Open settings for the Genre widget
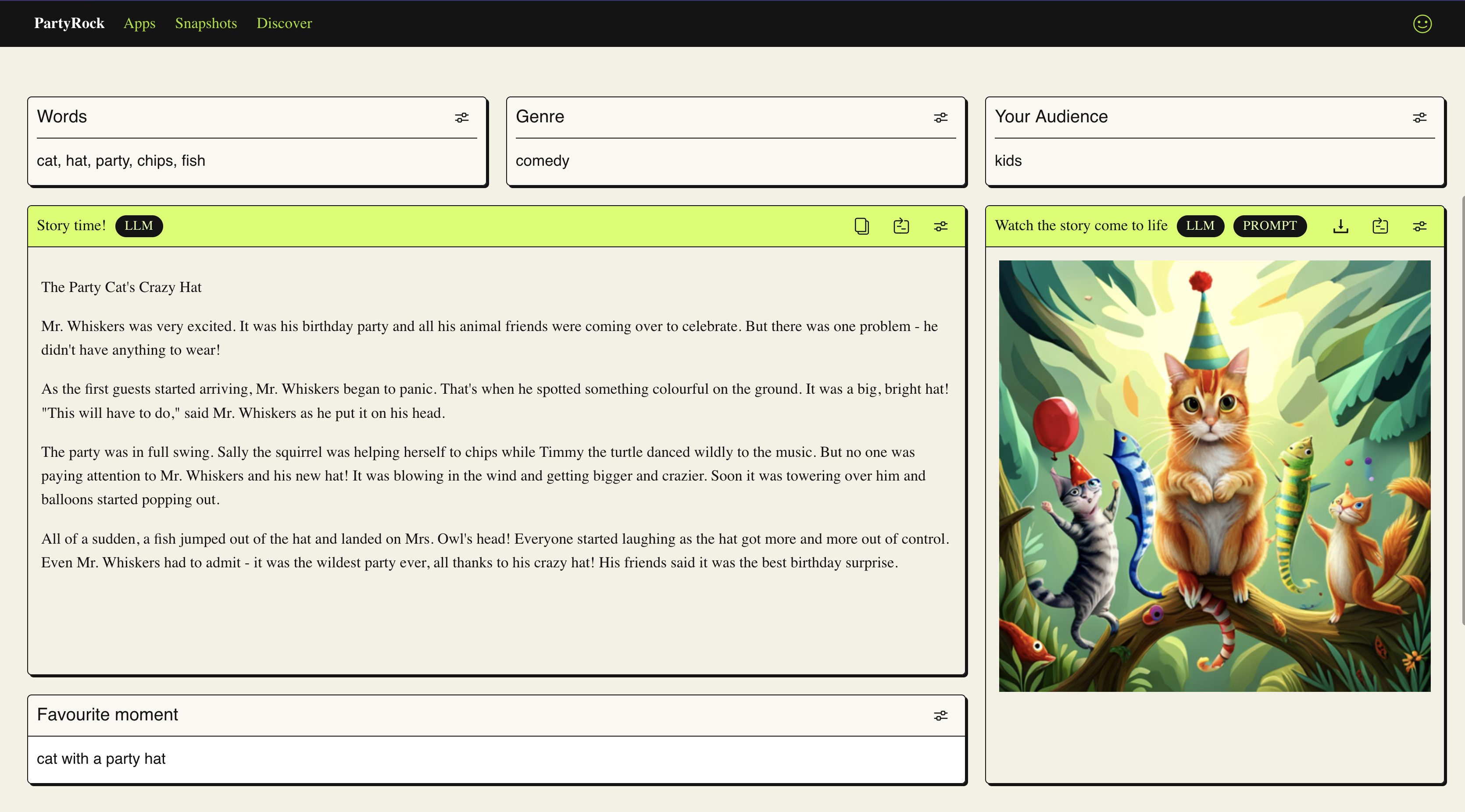1465x812 pixels. (x=940, y=118)
